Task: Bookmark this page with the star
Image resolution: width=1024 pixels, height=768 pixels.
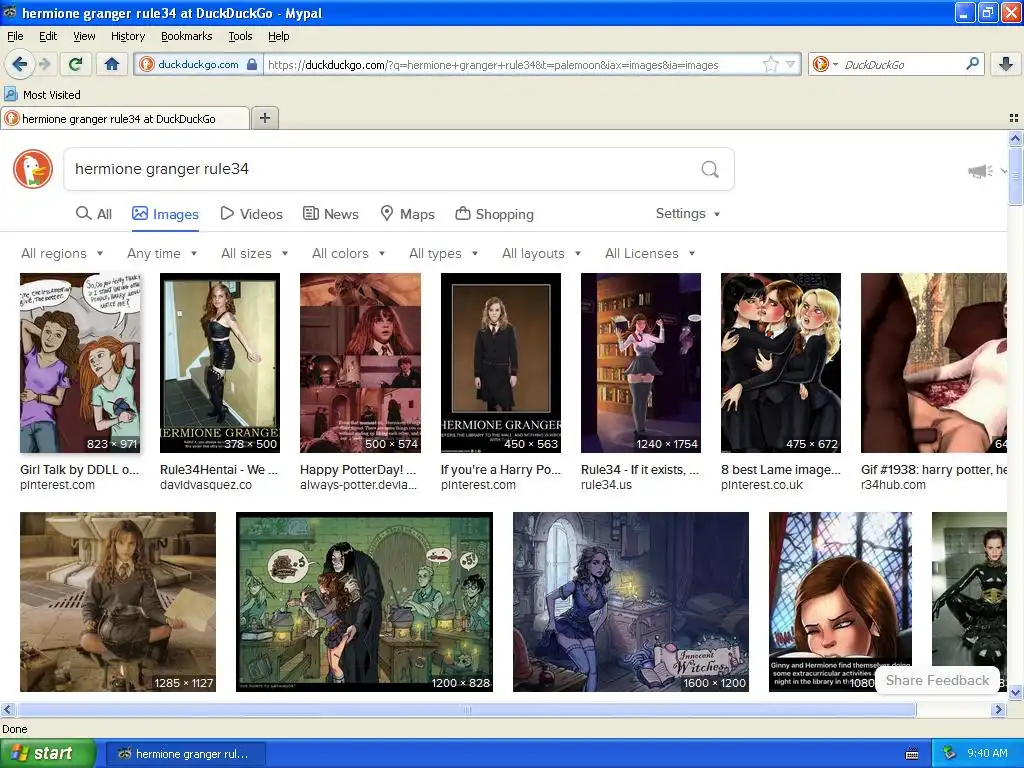Action: (771, 64)
